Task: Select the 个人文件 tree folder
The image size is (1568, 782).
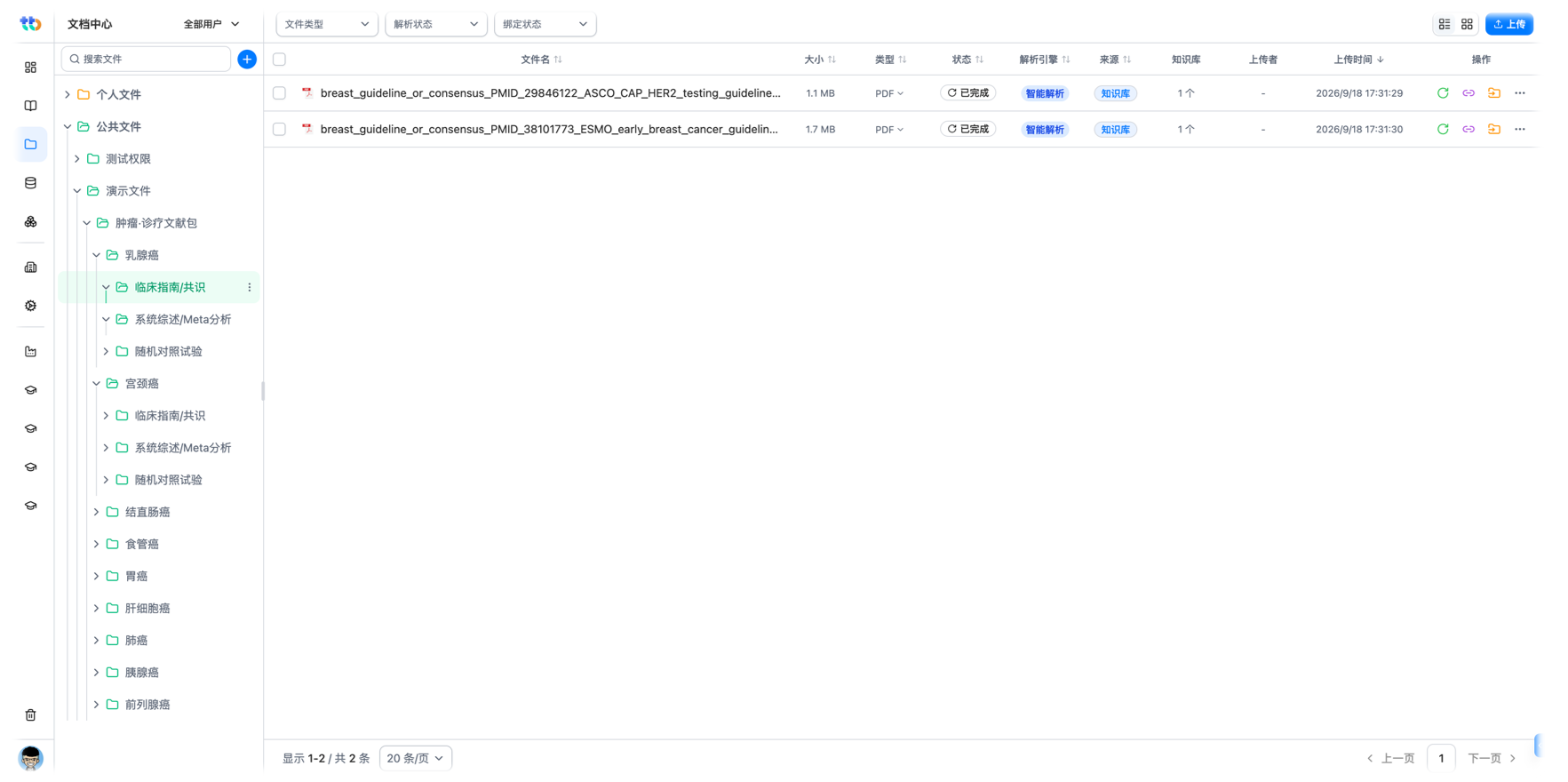Action: pos(118,94)
